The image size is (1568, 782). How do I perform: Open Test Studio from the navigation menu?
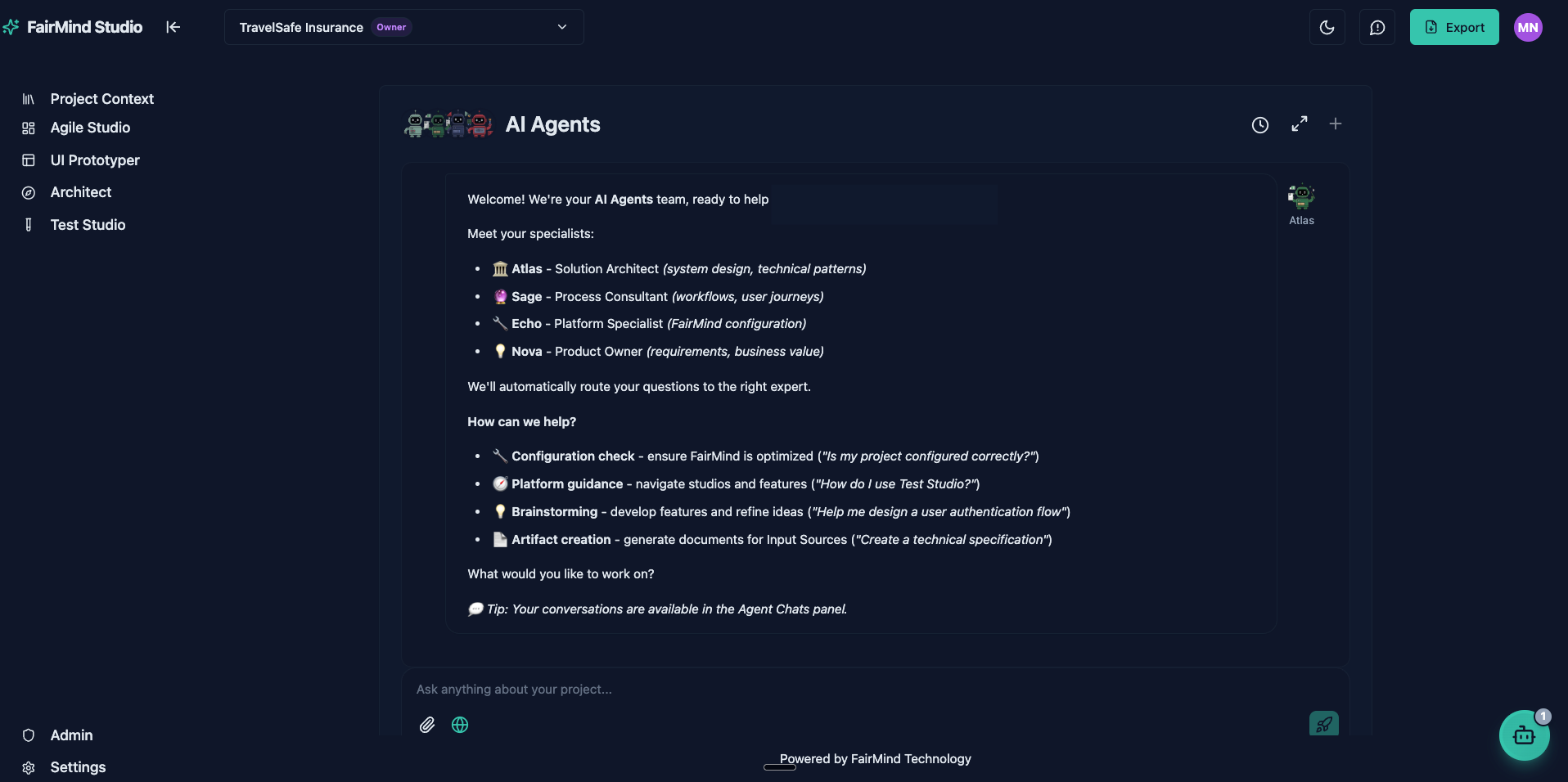[x=88, y=224]
